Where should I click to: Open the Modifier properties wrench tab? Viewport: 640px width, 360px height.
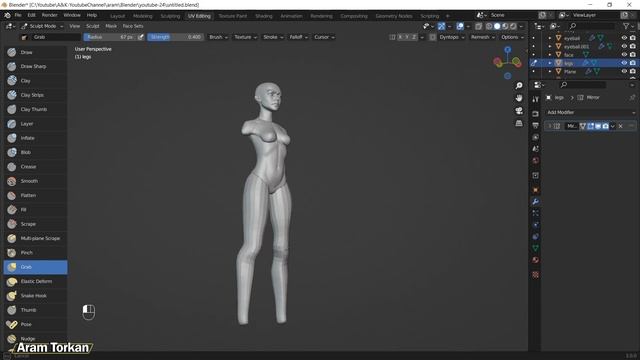click(536, 202)
